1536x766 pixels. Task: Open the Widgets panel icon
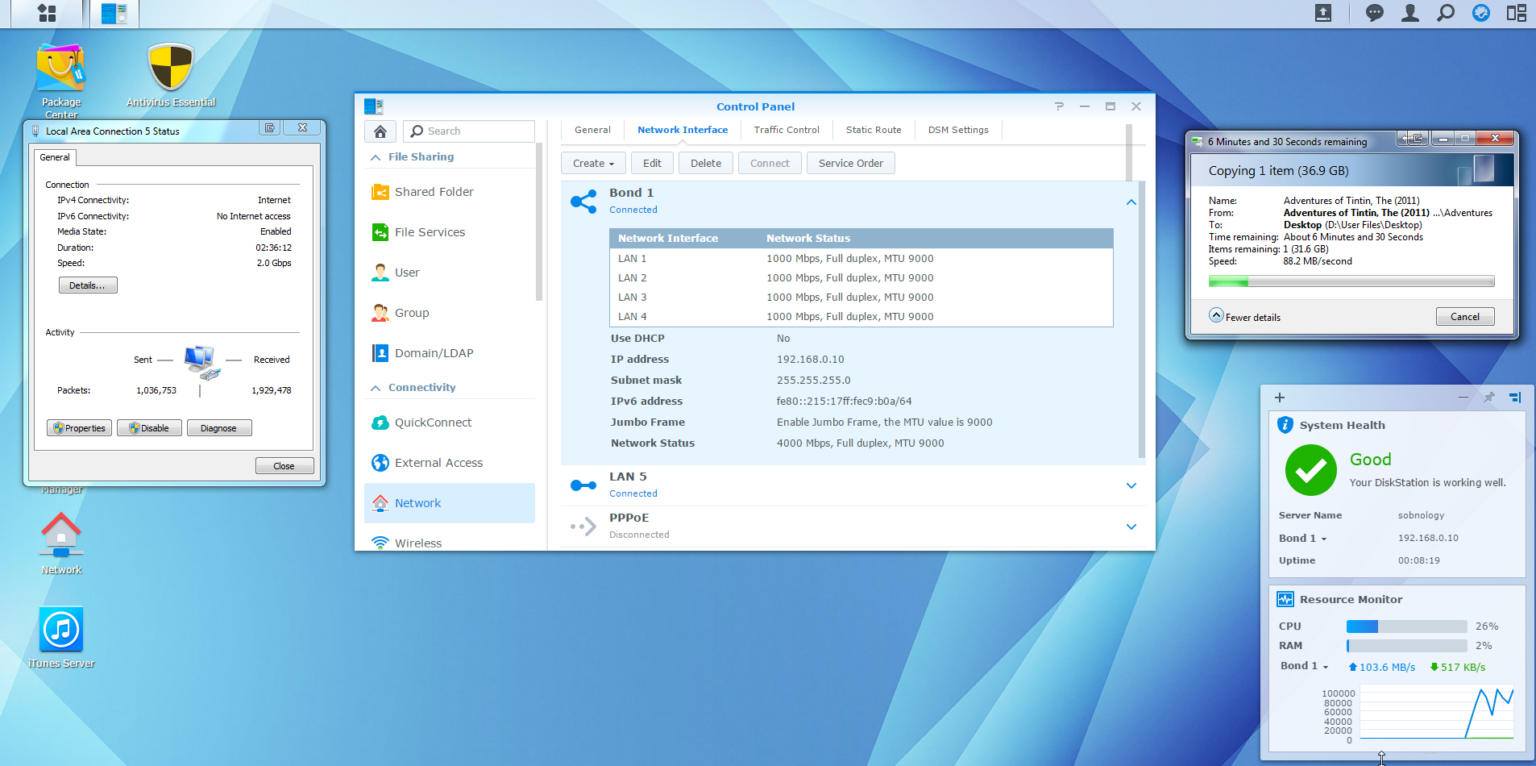[x=1515, y=13]
